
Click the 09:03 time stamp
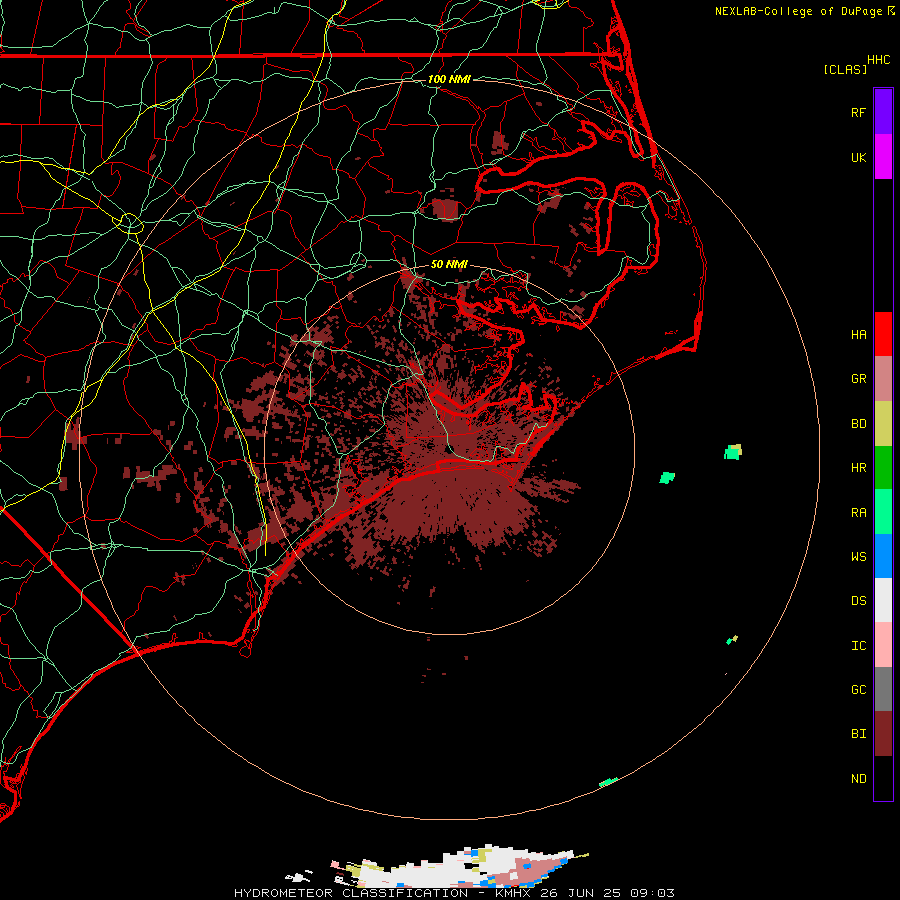click(652, 893)
